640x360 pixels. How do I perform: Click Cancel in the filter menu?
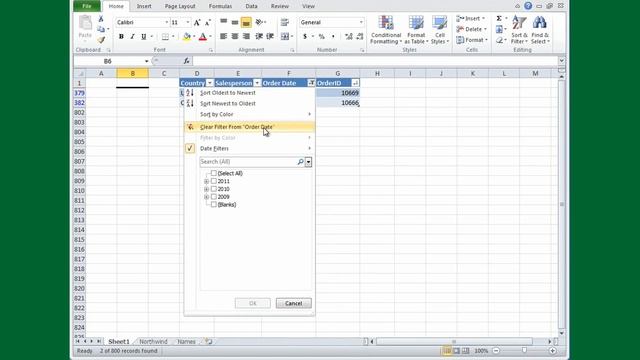(x=293, y=303)
